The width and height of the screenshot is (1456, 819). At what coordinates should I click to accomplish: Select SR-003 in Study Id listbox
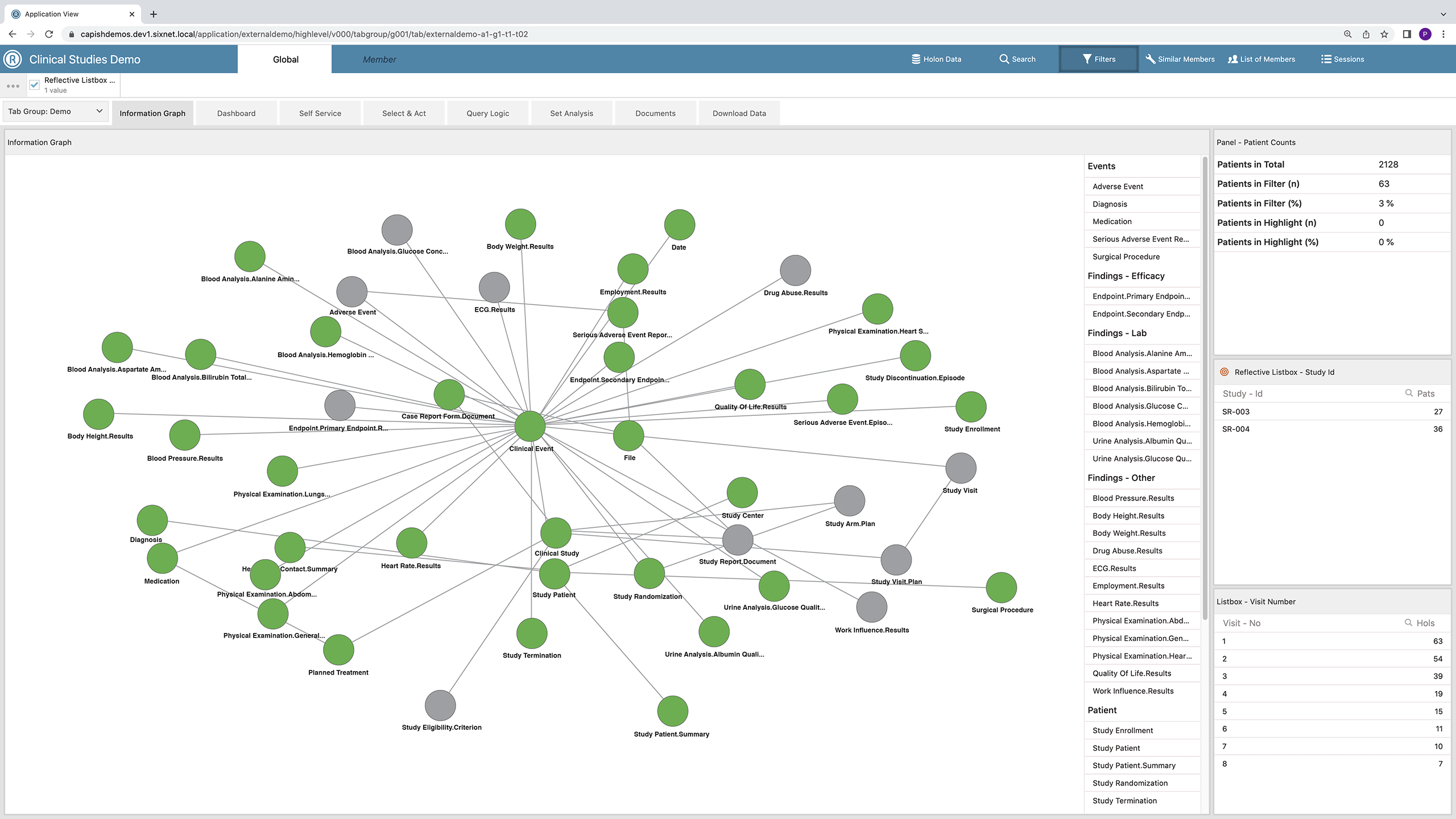click(x=1236, y=412)
